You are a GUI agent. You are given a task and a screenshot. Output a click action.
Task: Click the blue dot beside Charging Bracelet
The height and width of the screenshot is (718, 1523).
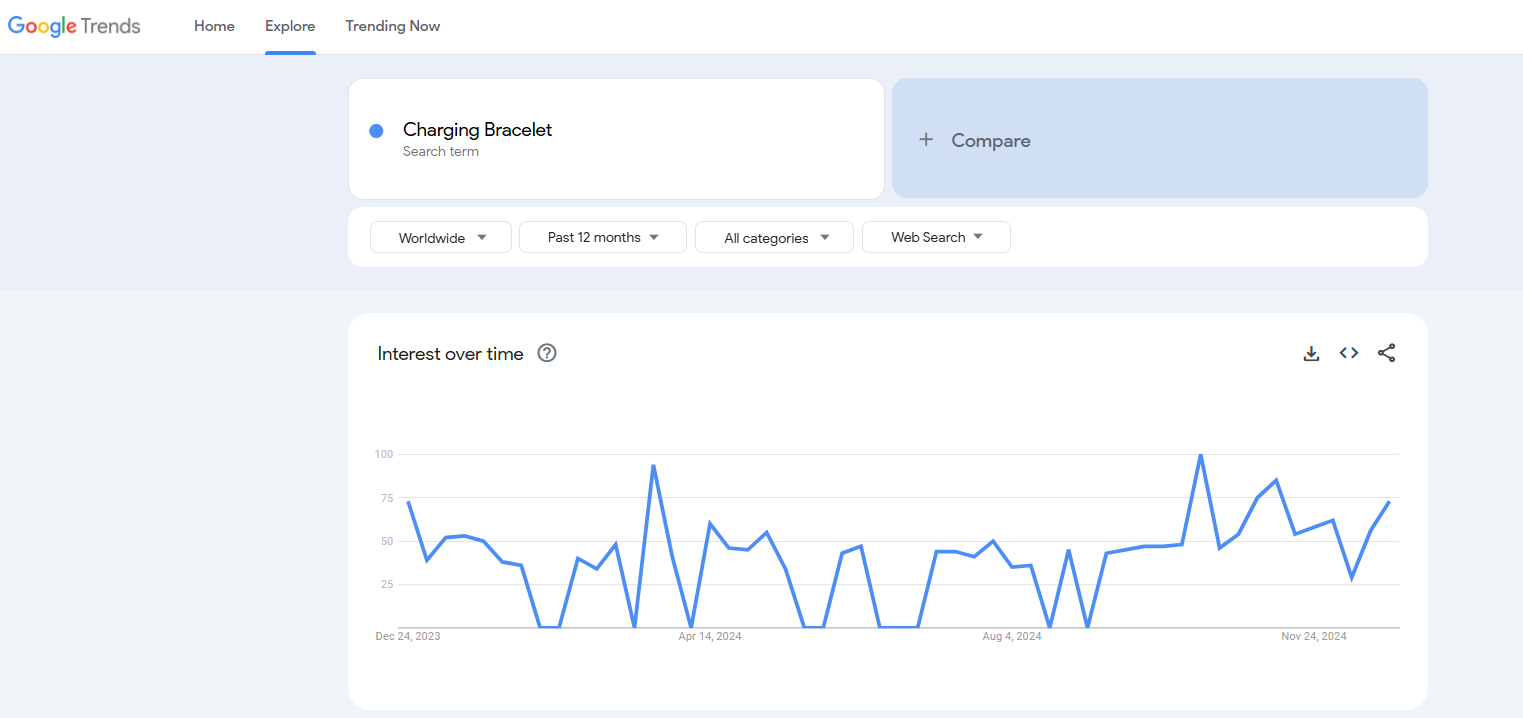click(376, 131)
